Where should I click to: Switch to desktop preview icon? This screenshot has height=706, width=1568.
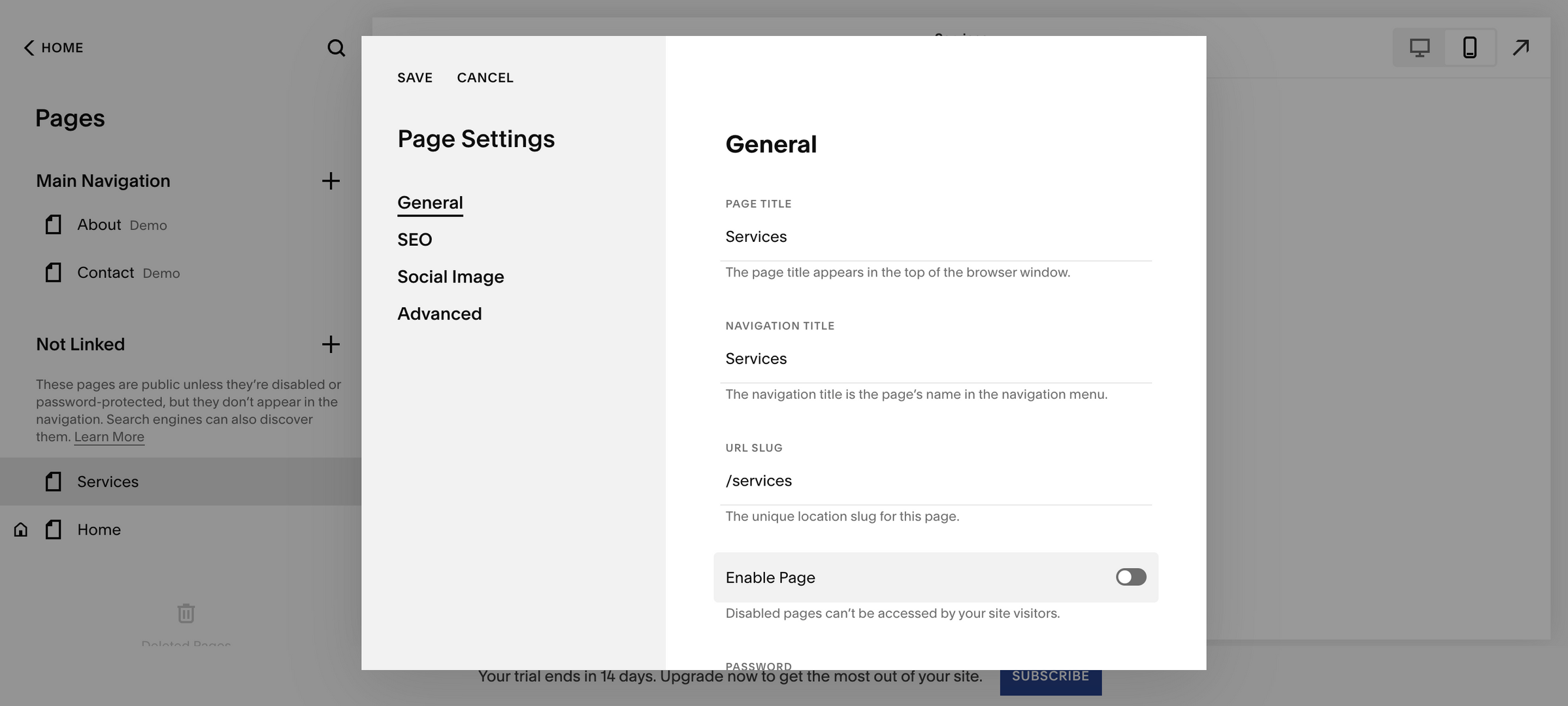click(x=1419, y=48)
